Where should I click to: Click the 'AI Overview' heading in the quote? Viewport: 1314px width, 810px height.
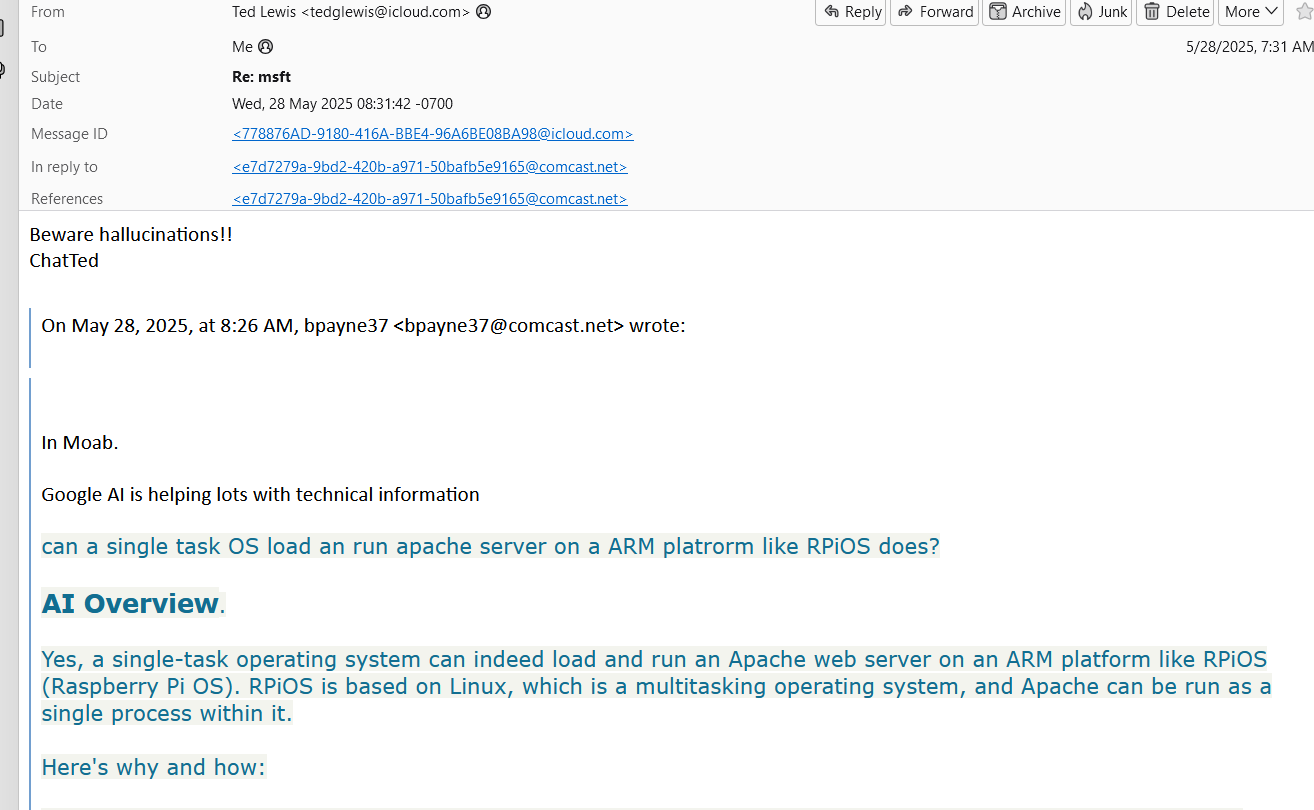130,604
